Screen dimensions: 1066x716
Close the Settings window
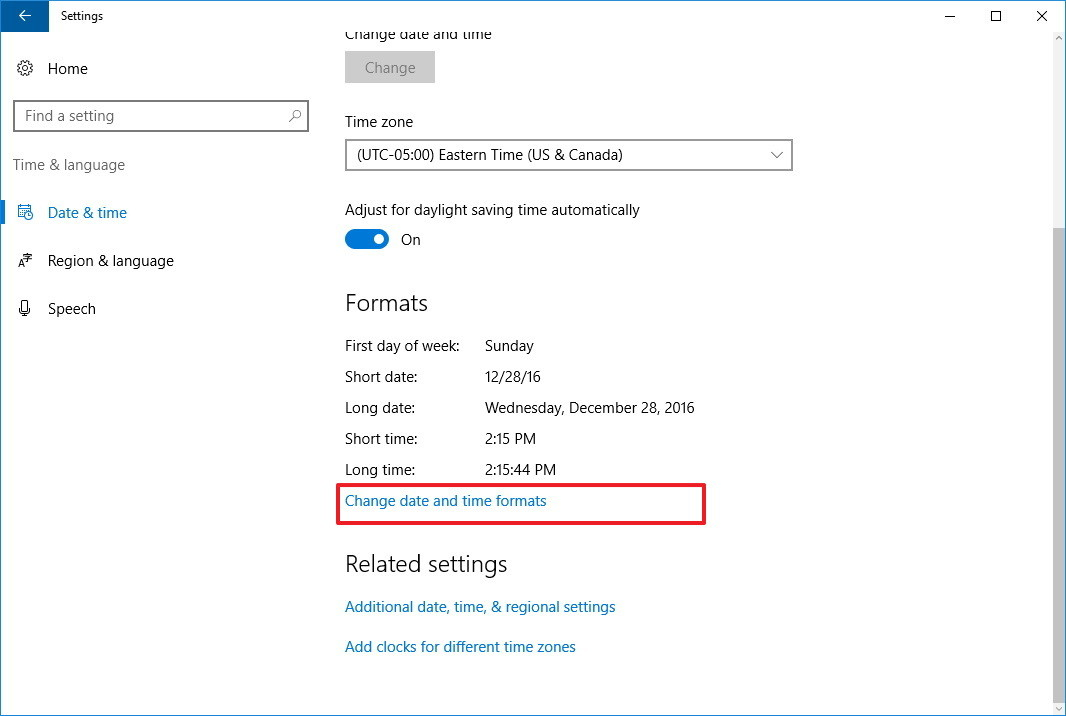[1042, 16]
